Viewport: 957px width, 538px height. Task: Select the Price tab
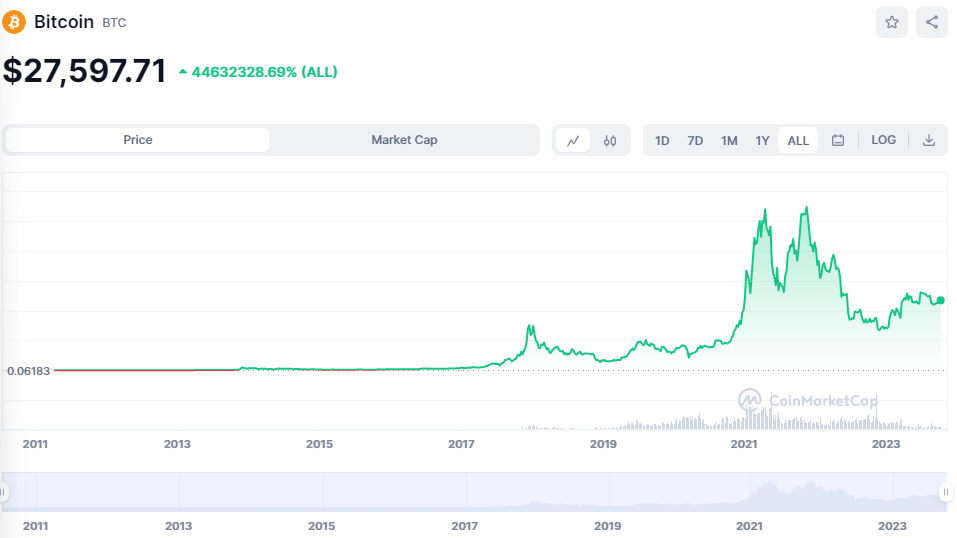click(x=137, y=140)
